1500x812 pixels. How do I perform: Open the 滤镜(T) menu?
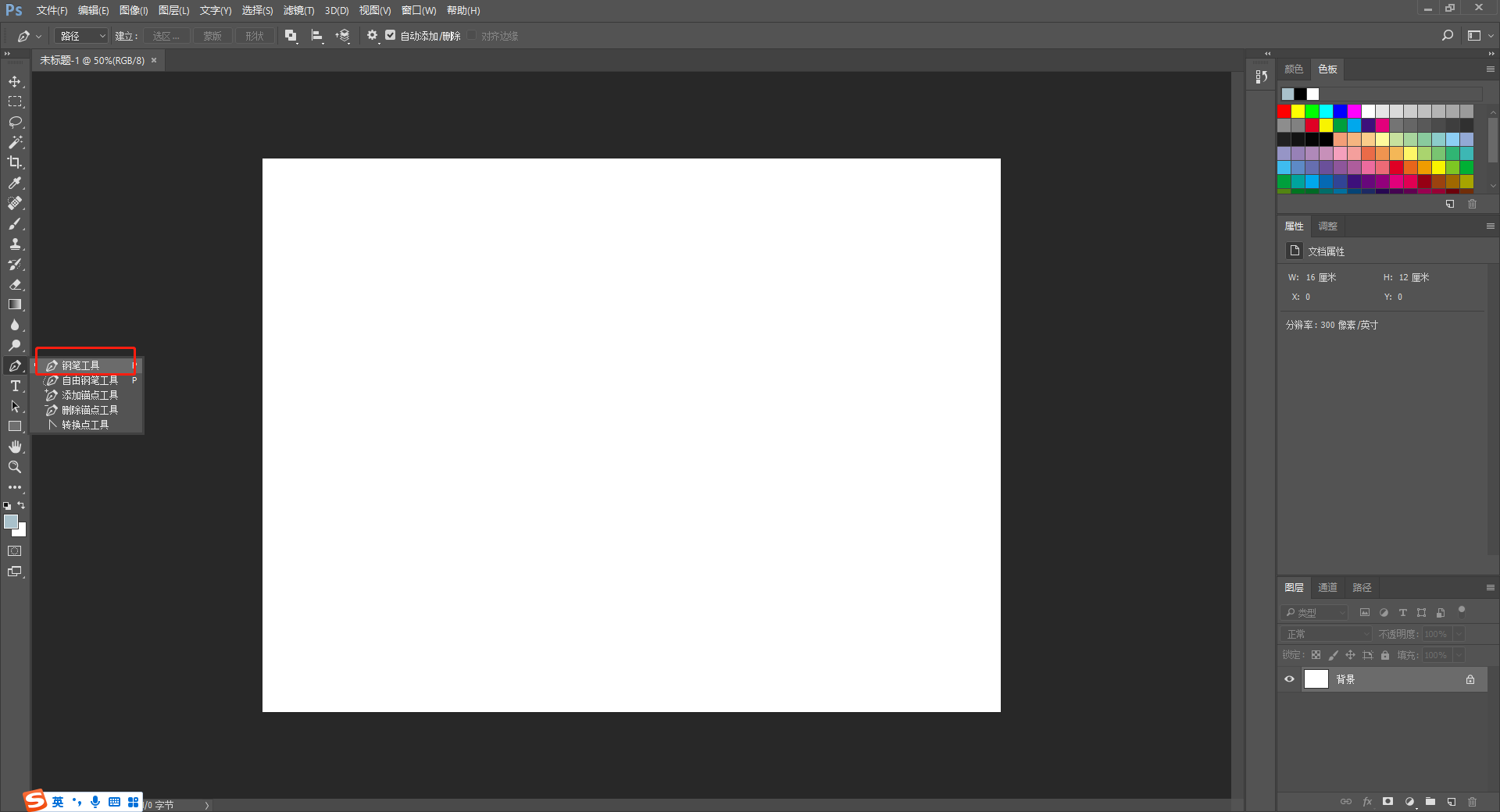(298, 10)
